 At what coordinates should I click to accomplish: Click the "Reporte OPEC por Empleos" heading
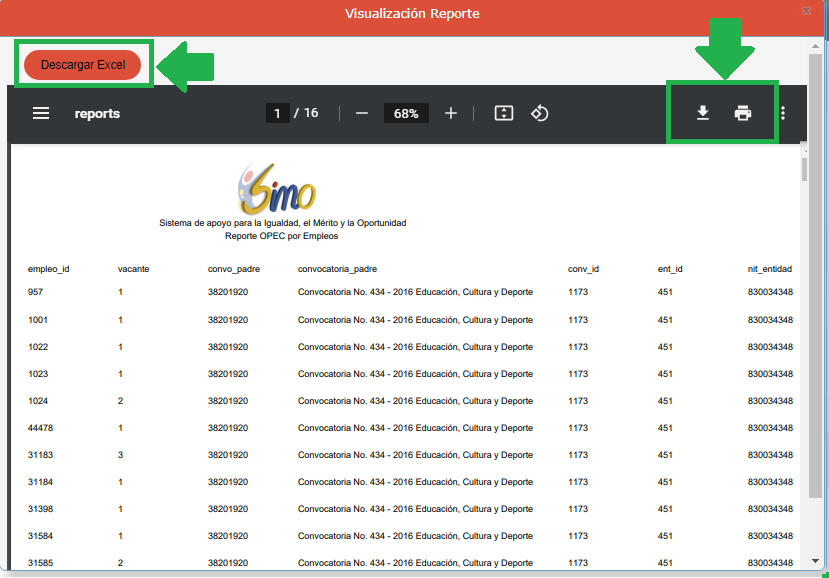click(x=282, y=236)
